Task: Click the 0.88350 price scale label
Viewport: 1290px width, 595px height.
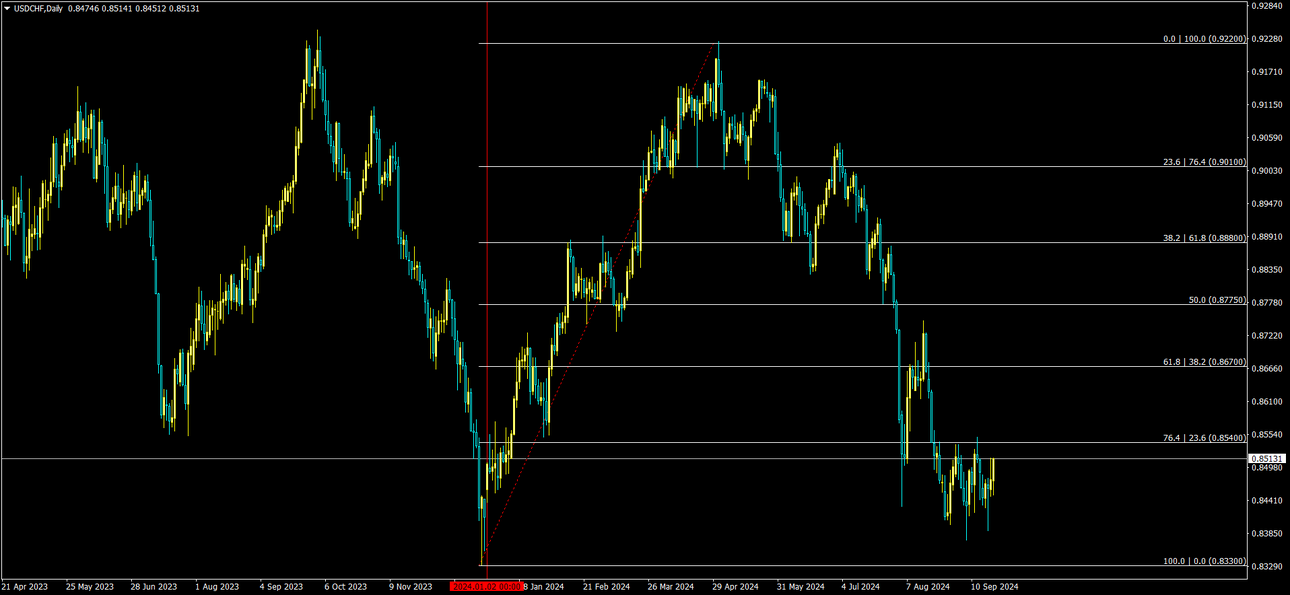Action: click(x=1266, y=270)
